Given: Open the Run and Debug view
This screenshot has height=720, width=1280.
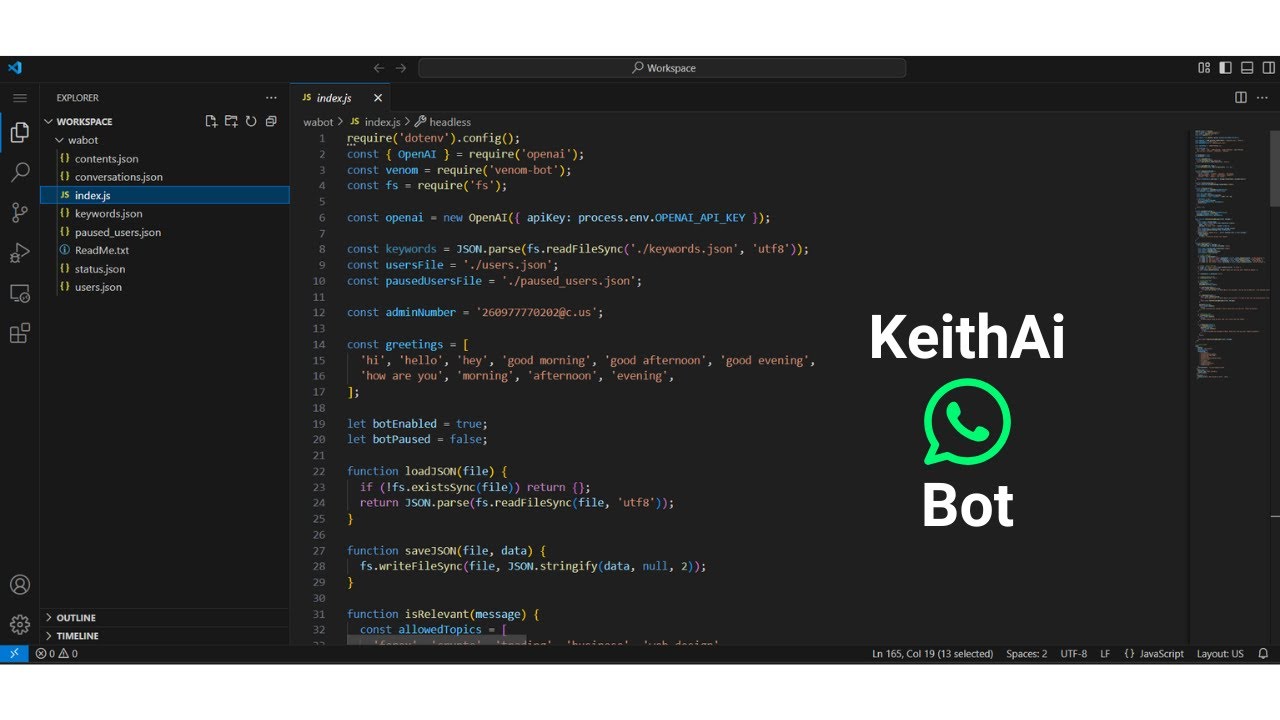Looking at the screenshot, I should (19, 253).
